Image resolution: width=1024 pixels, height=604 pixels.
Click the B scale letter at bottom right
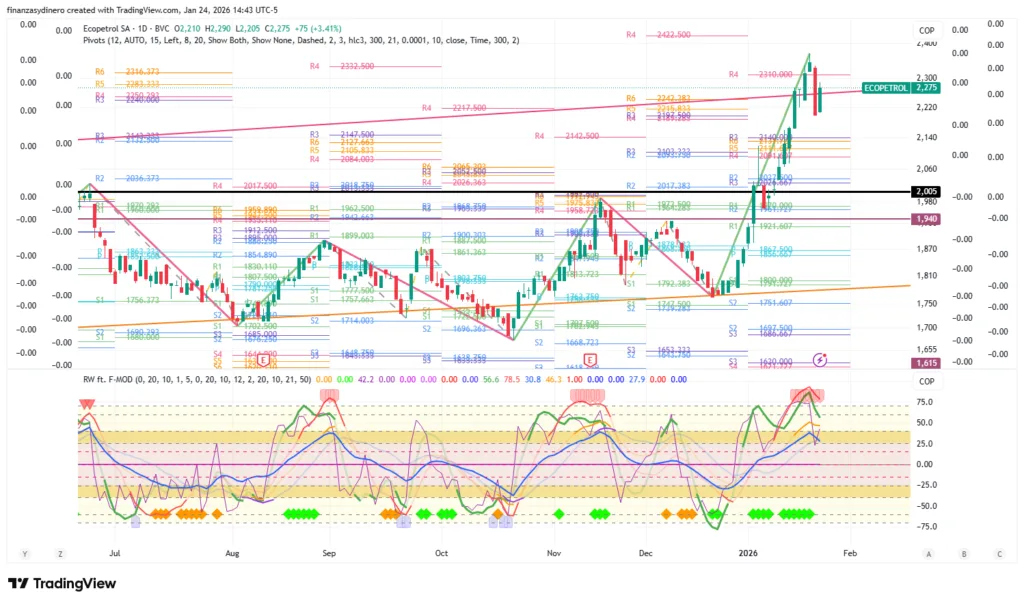coord(964,553)
